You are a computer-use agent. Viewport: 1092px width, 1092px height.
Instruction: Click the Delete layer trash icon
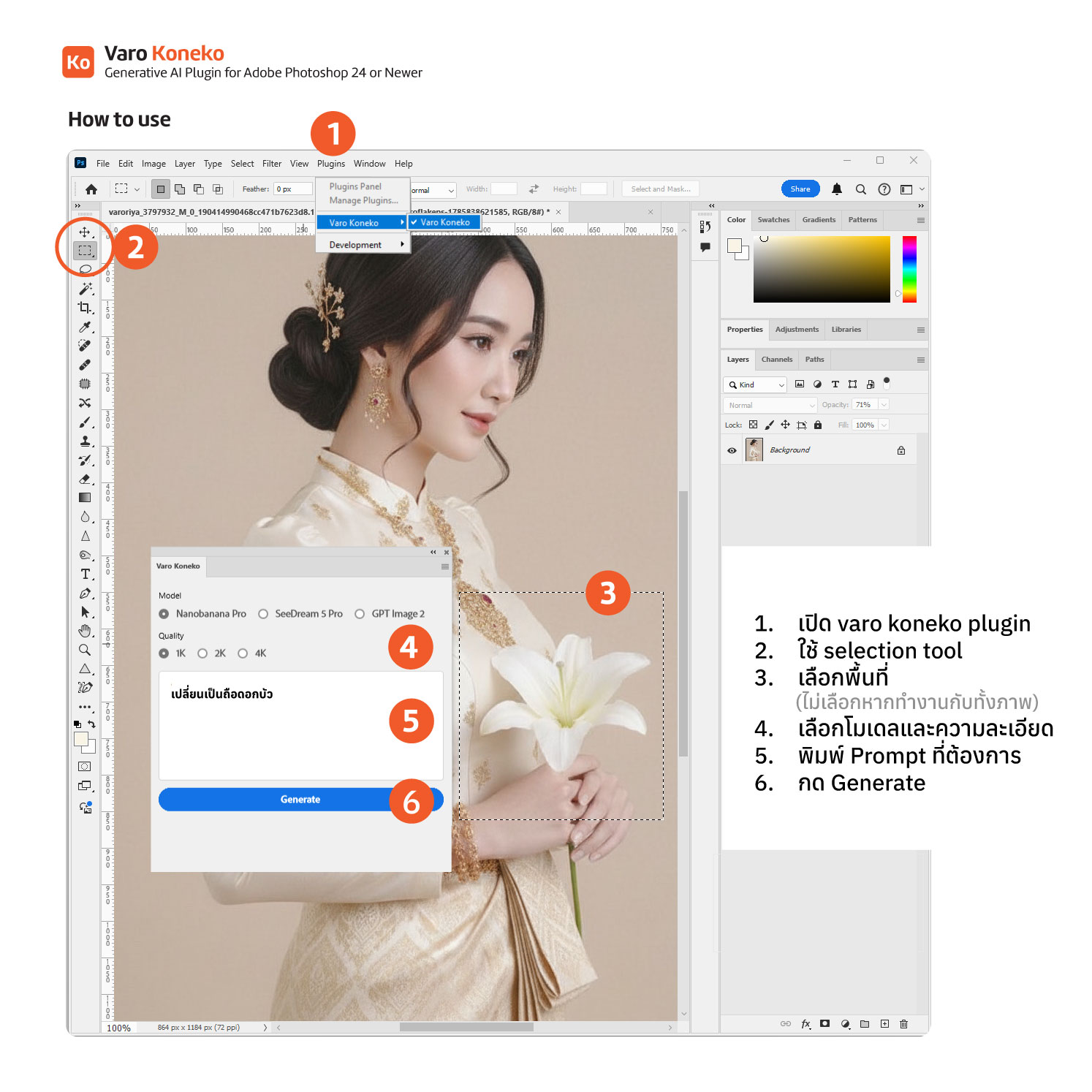[903, 1024]
